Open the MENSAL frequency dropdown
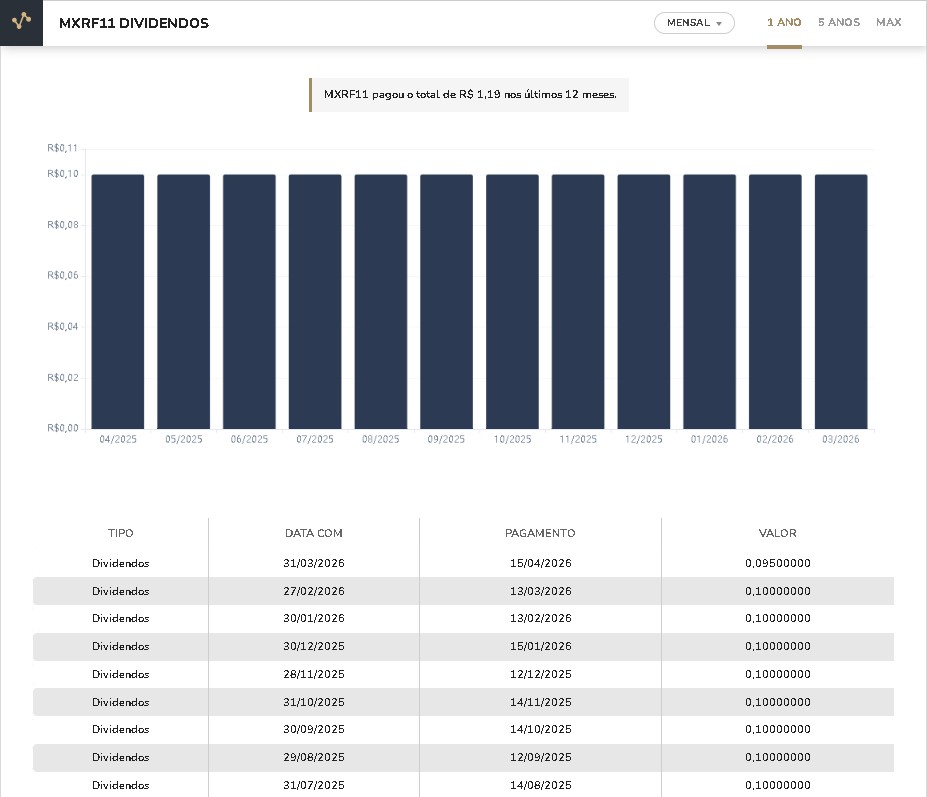Screen dimensions: 927x797 694,23
